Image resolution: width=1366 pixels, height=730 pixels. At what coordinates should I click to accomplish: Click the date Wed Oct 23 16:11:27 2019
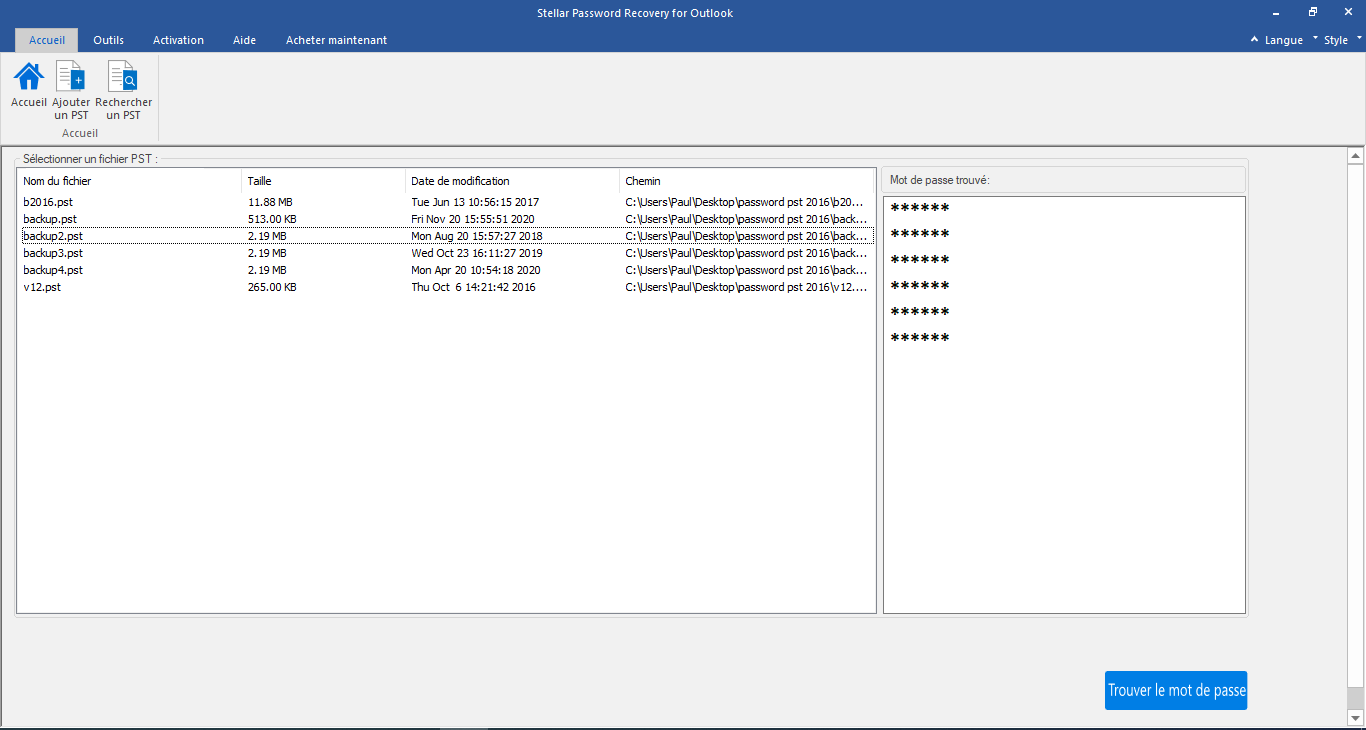coord(477,253)
